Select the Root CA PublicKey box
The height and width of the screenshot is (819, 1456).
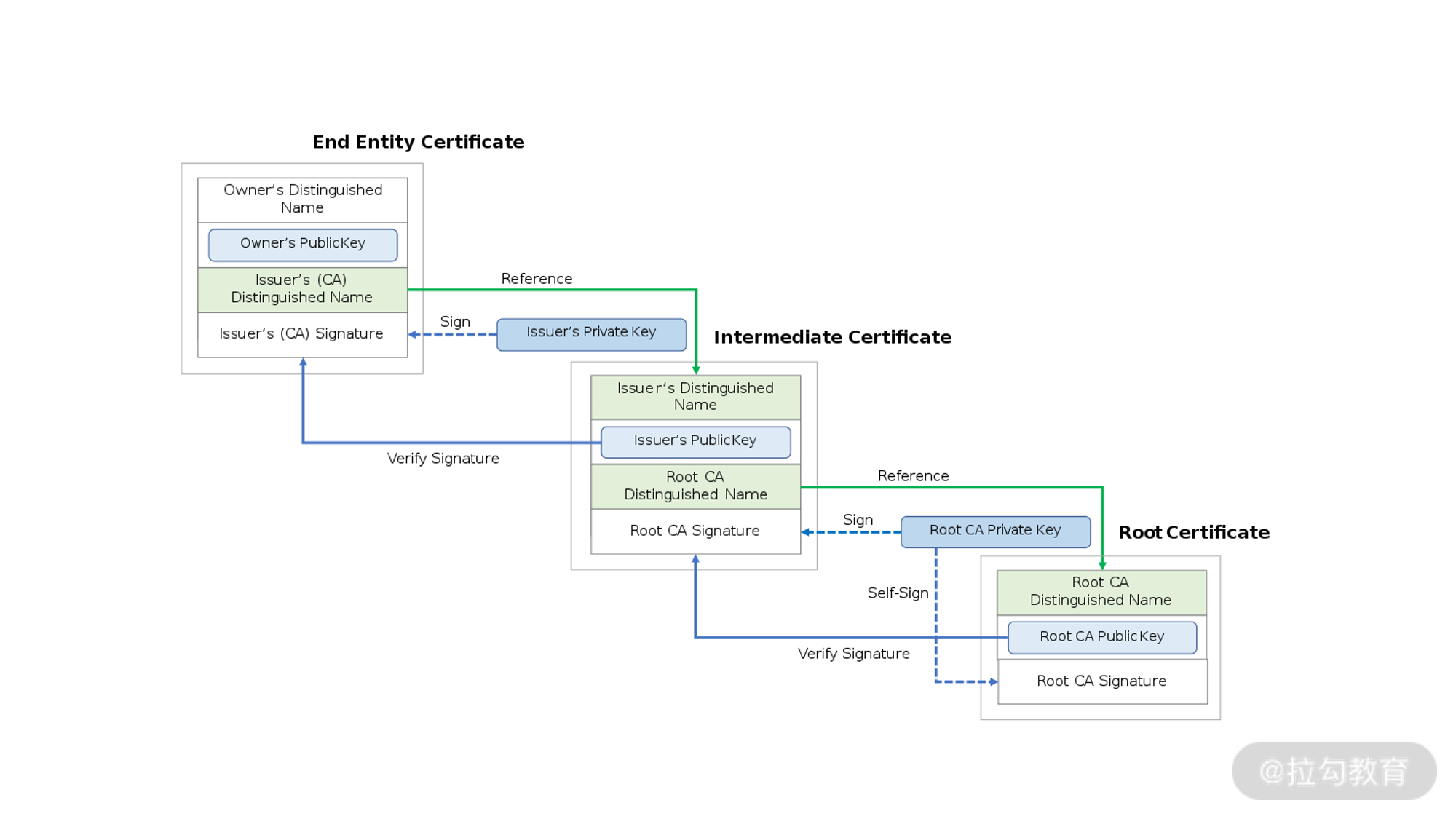click(1101, 637)
